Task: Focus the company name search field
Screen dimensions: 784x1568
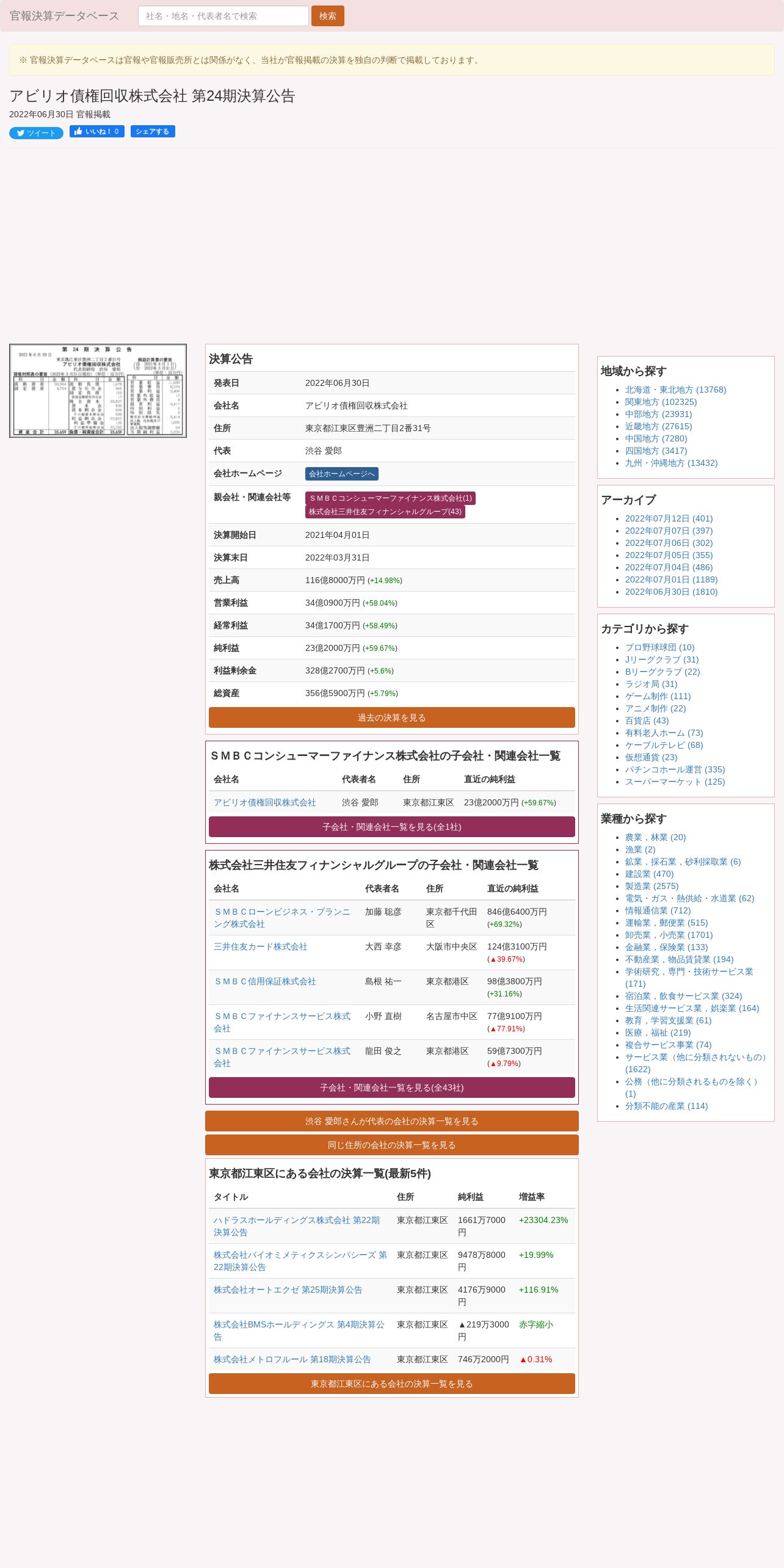Action: click(223, 16)
